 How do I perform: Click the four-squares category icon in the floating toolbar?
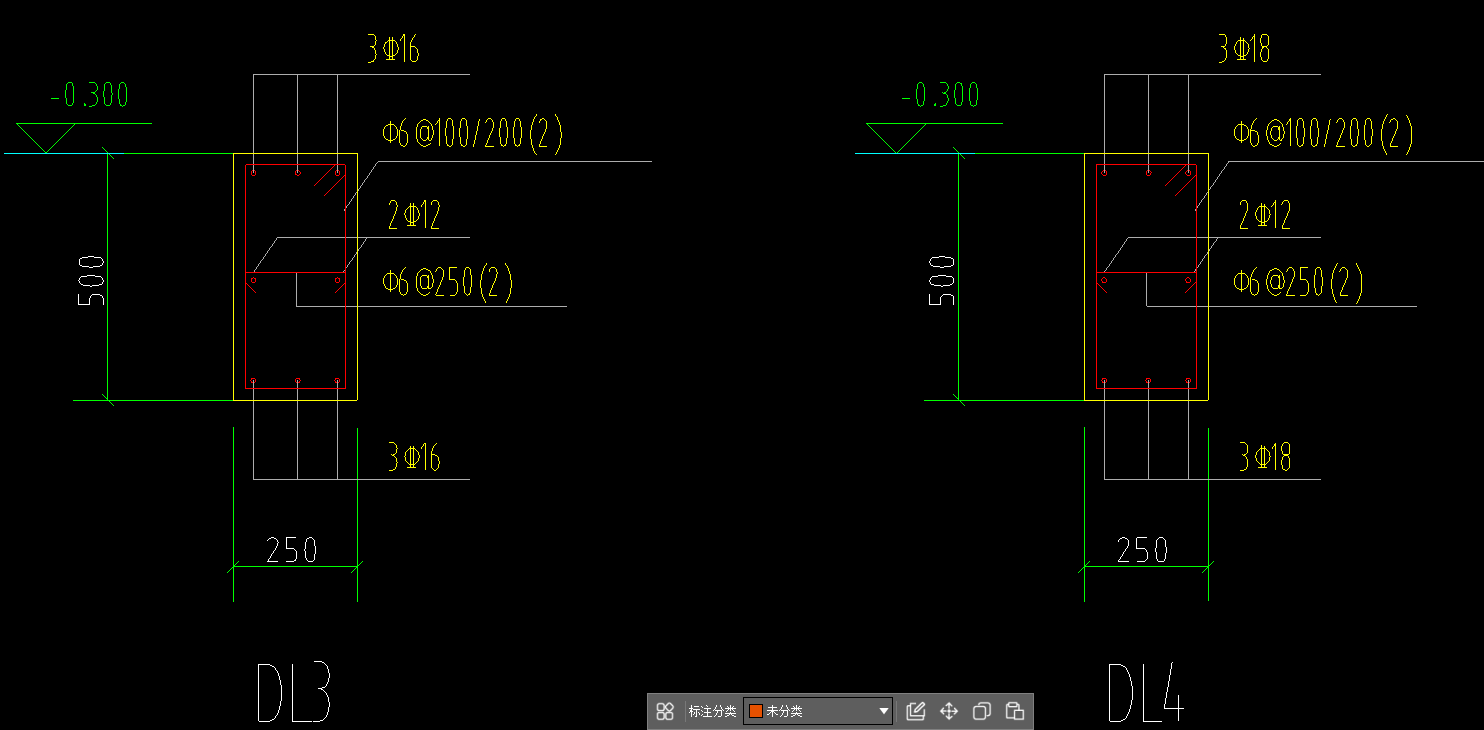click(x=665, y=711)
